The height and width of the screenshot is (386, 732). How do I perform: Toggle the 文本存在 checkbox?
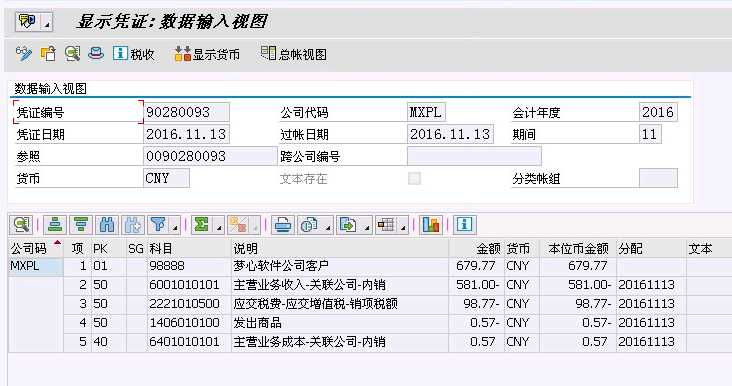pyautogui.click(x=414, y=178)
